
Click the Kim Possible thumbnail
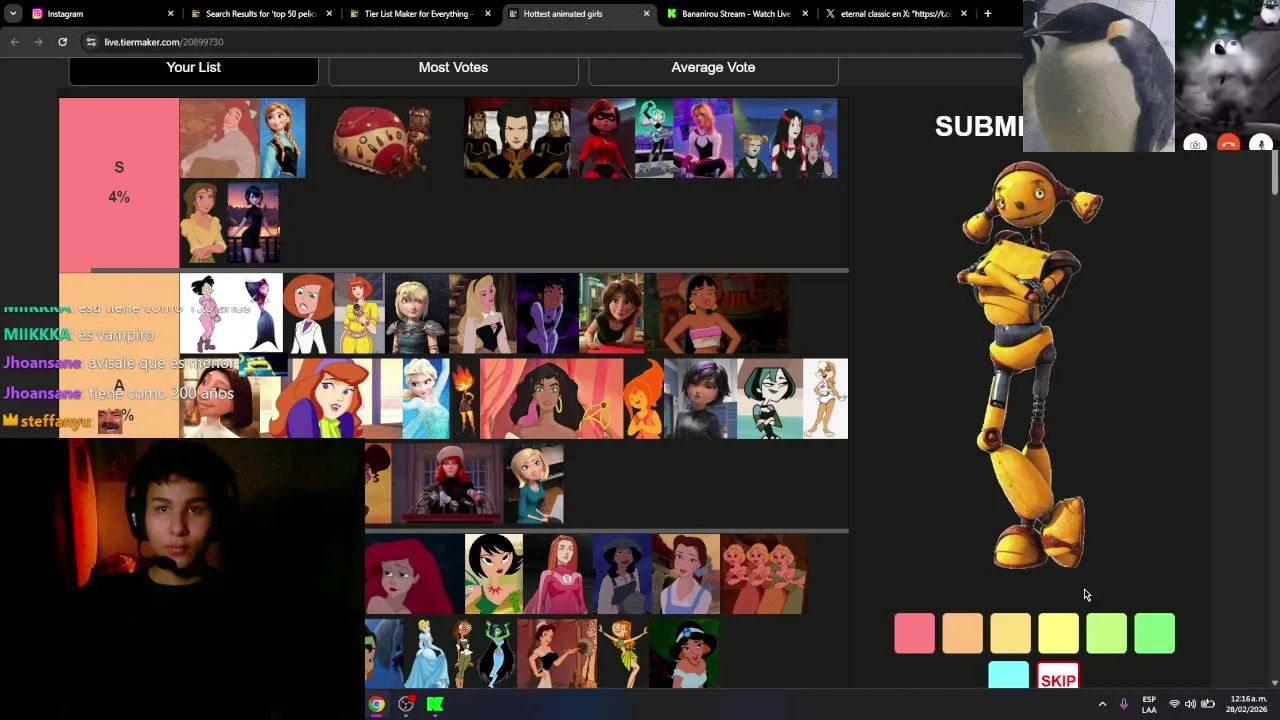coord(308,314)
